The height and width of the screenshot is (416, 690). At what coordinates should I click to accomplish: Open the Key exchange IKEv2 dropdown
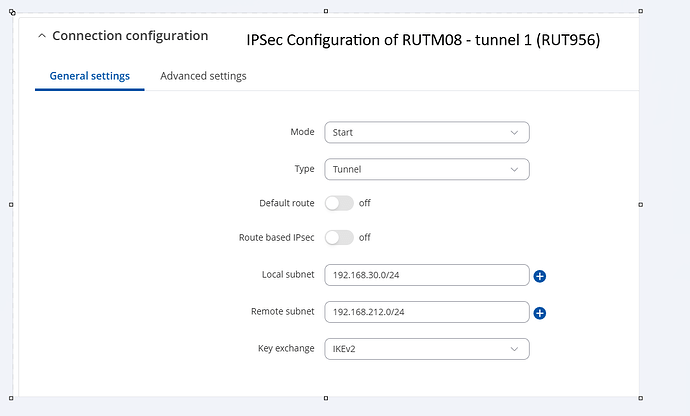coord(427,349)
